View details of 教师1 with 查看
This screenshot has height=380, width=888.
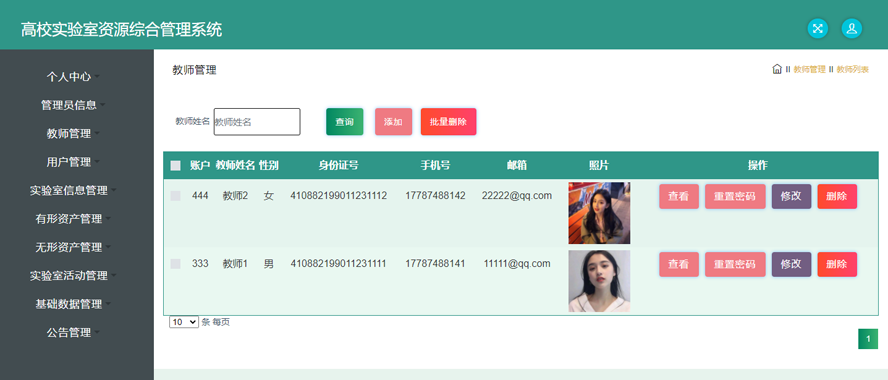coord(678,264)
